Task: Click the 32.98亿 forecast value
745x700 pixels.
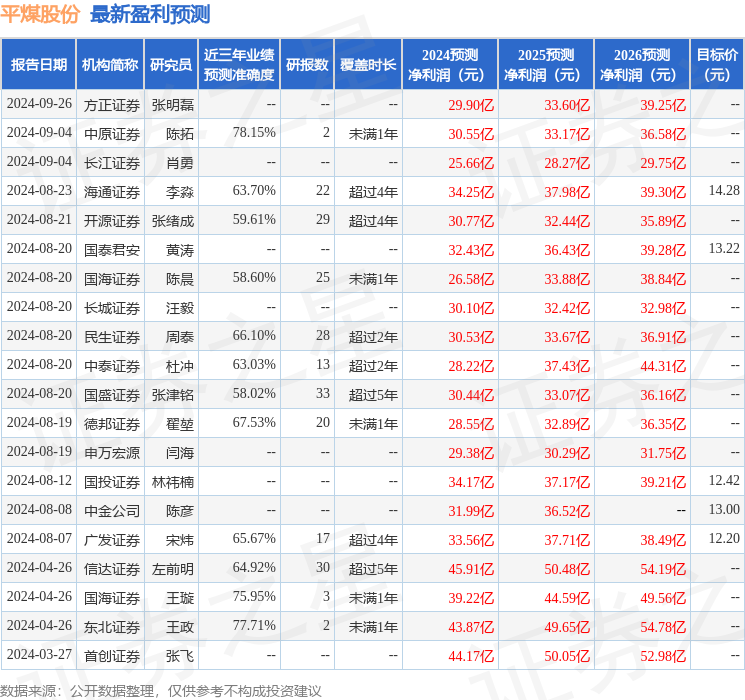Action: point(663,308)
